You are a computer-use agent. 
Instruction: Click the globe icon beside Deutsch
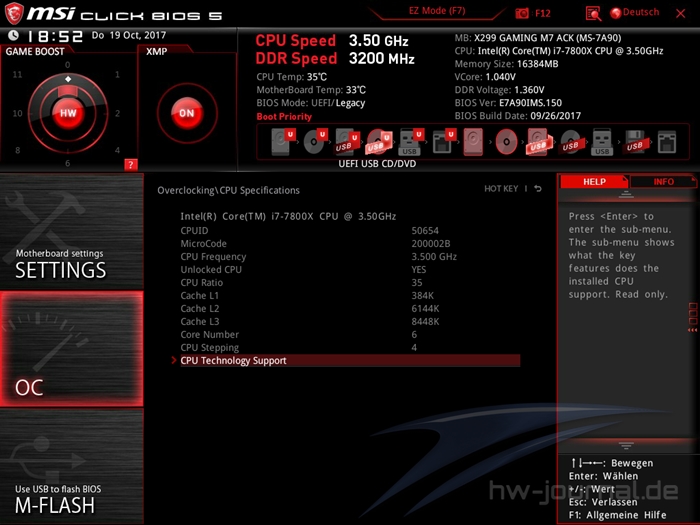[x=616, y=13]
